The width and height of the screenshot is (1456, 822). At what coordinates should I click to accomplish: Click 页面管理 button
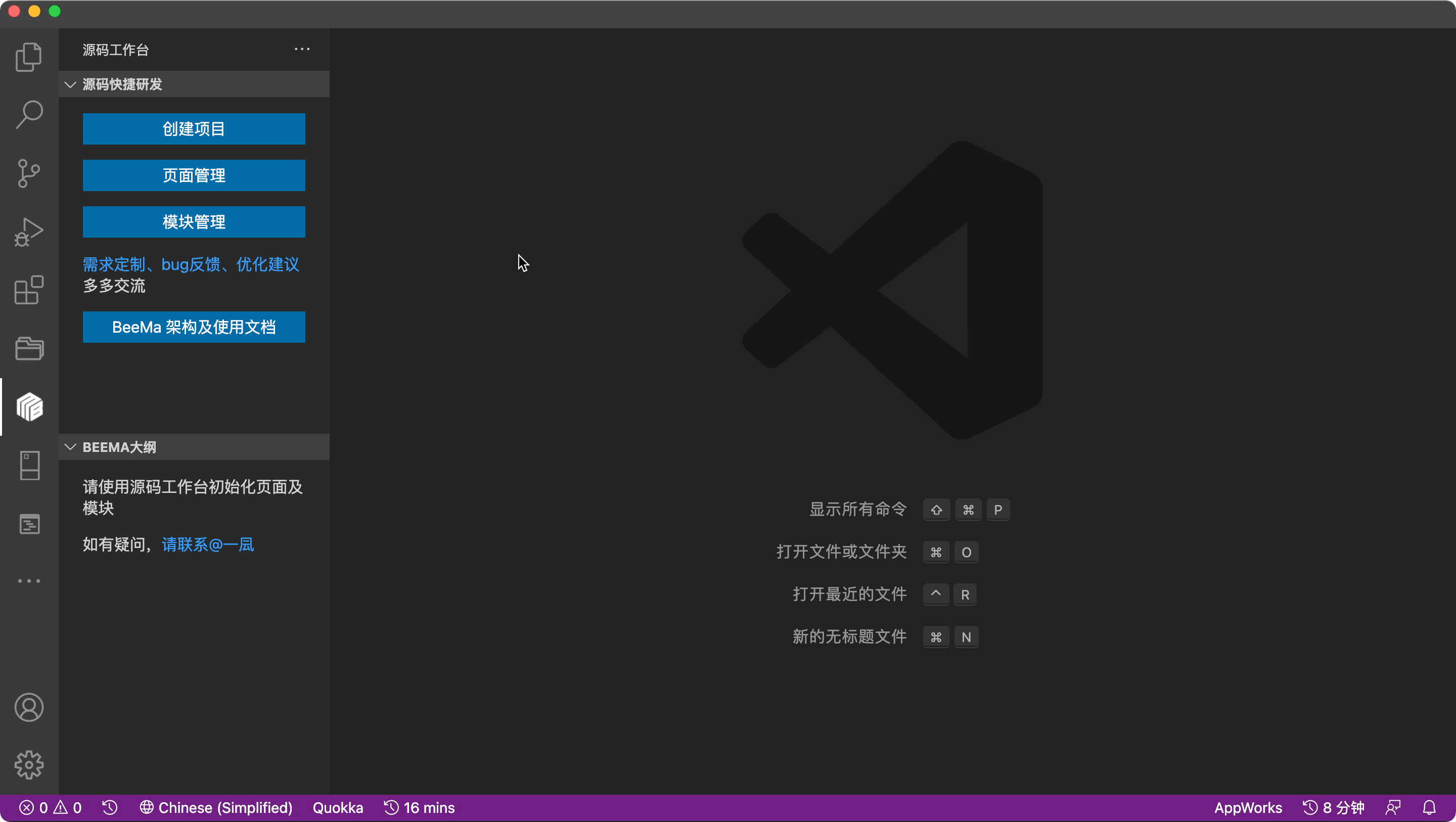pos(194,176)
